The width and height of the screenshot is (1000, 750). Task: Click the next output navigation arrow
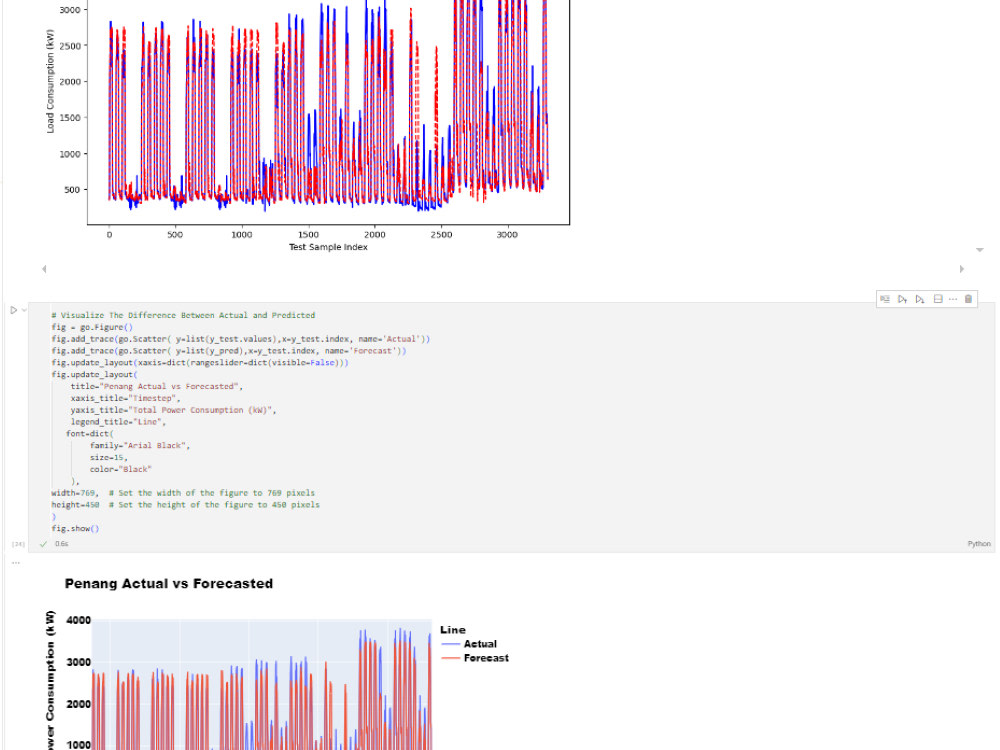[962, 269]
